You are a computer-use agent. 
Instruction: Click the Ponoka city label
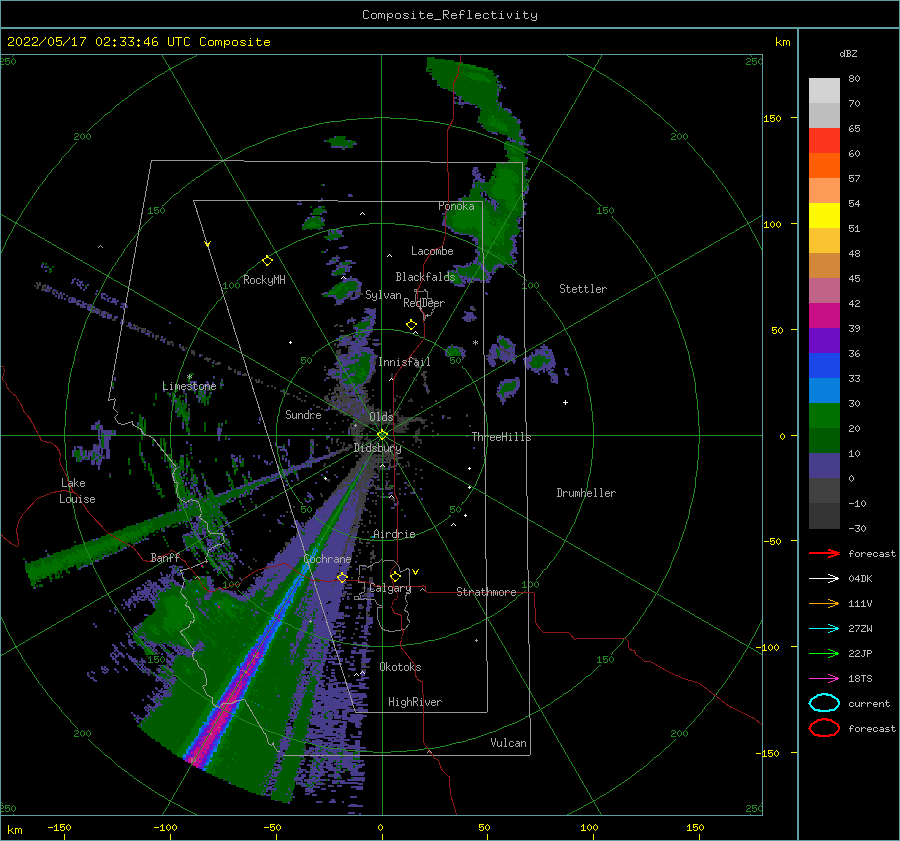(x=456, y=206)
